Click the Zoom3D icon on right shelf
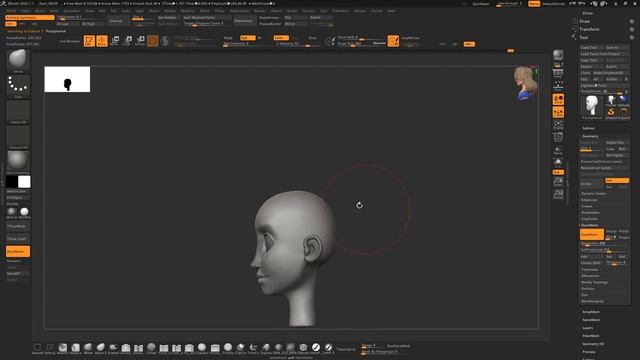This screenshot has height=360, width=640. (x=558, y=182)
